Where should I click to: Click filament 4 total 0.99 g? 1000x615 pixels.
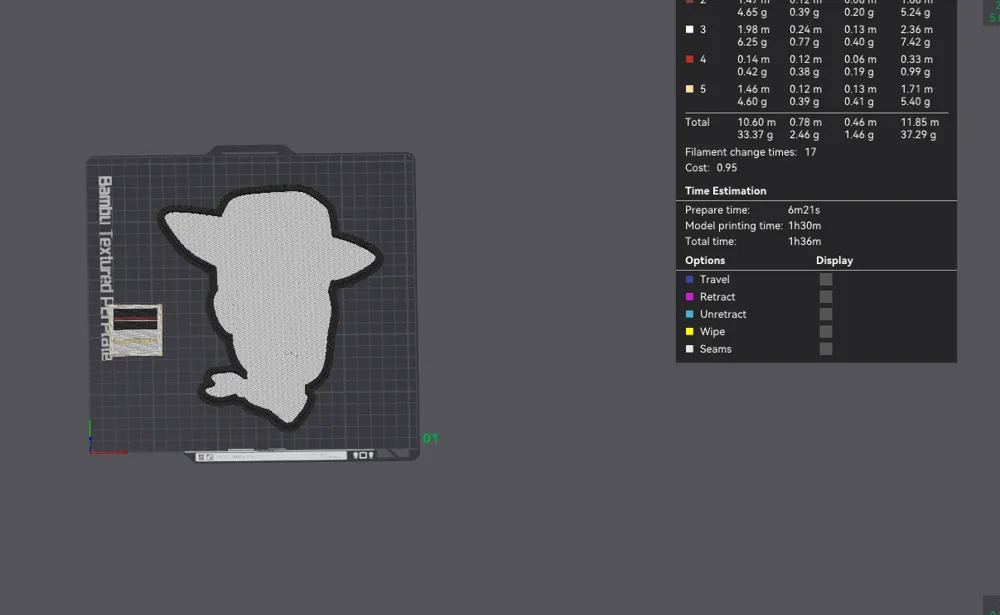pyautogui.click(x=915, y=72)
